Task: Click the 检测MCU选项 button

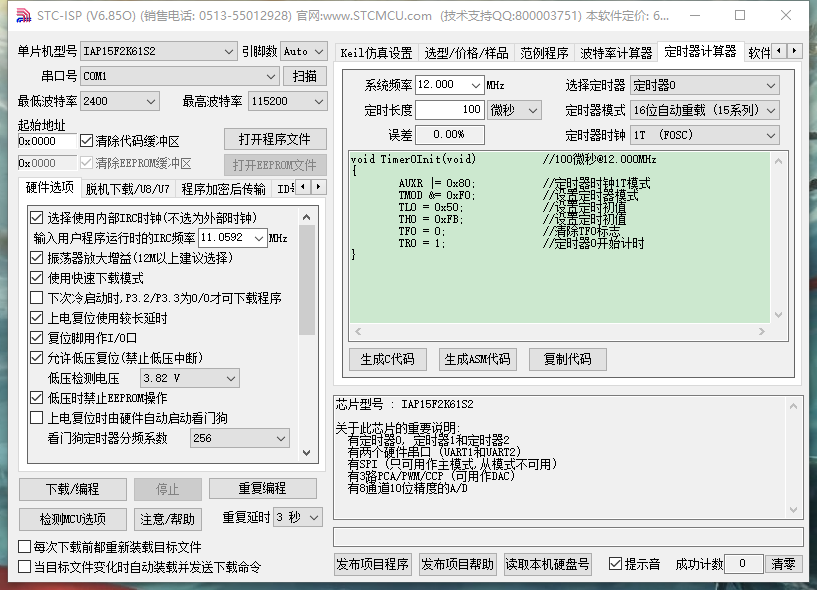Action: click(72, 519)
